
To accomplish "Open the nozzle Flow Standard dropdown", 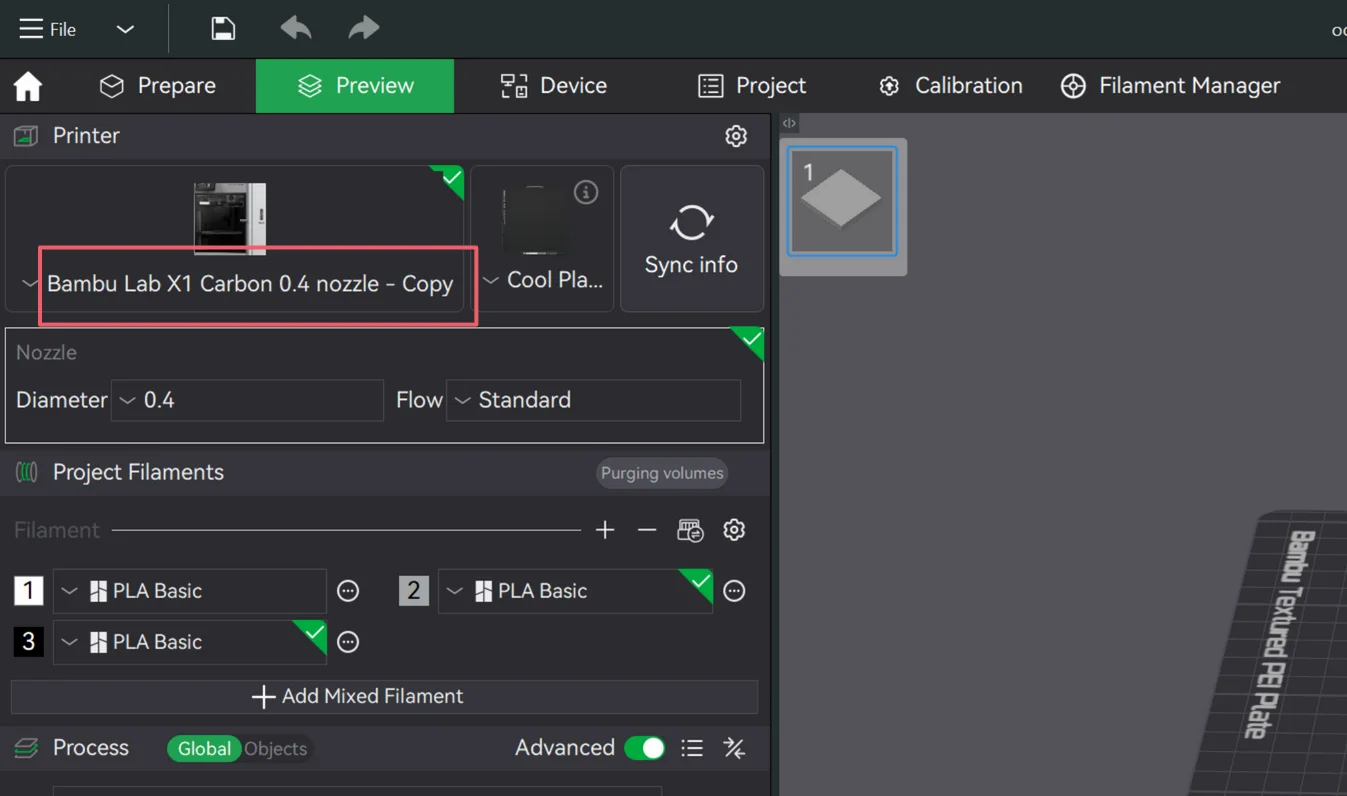I will (593, 400).
